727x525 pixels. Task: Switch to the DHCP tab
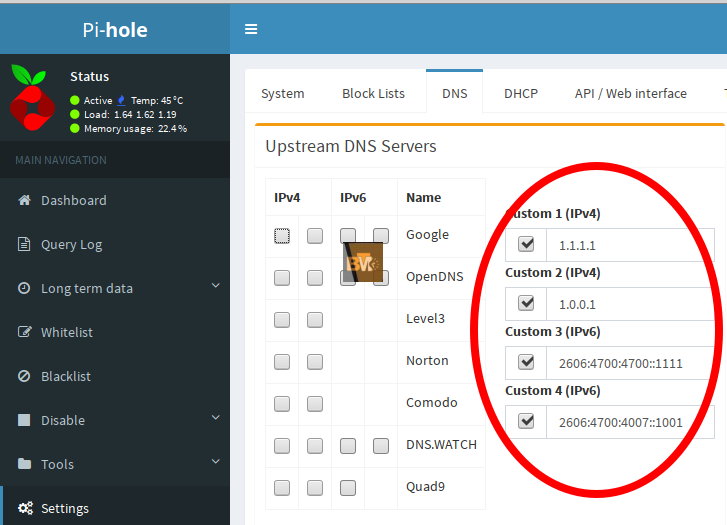(521, 93)
